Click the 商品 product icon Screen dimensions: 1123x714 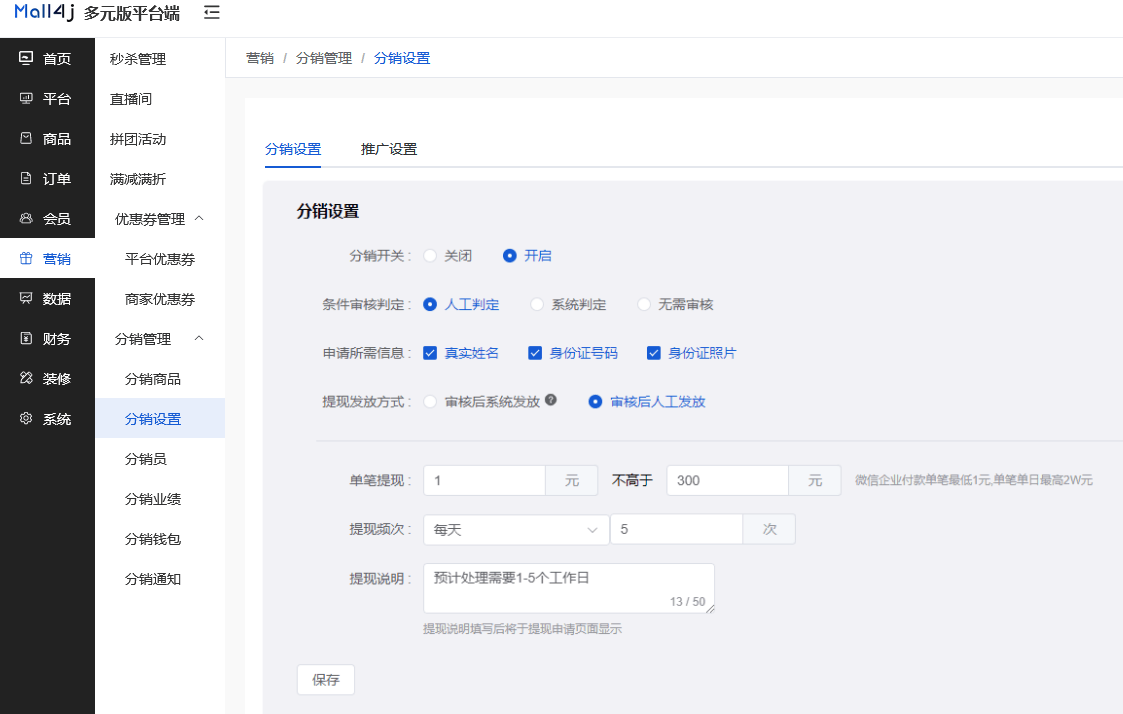coord(26,138)
